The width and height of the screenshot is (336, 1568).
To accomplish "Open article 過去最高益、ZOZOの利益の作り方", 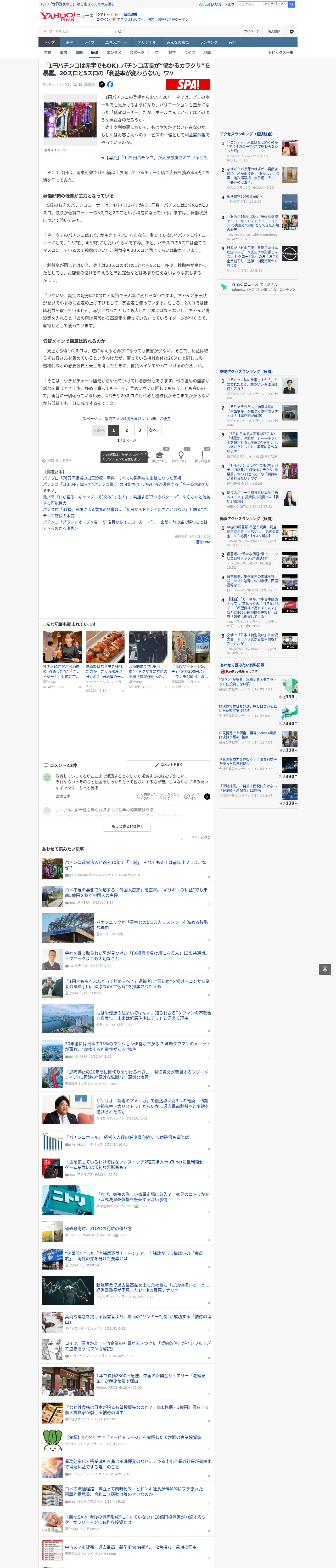I will click(98, 1228).
